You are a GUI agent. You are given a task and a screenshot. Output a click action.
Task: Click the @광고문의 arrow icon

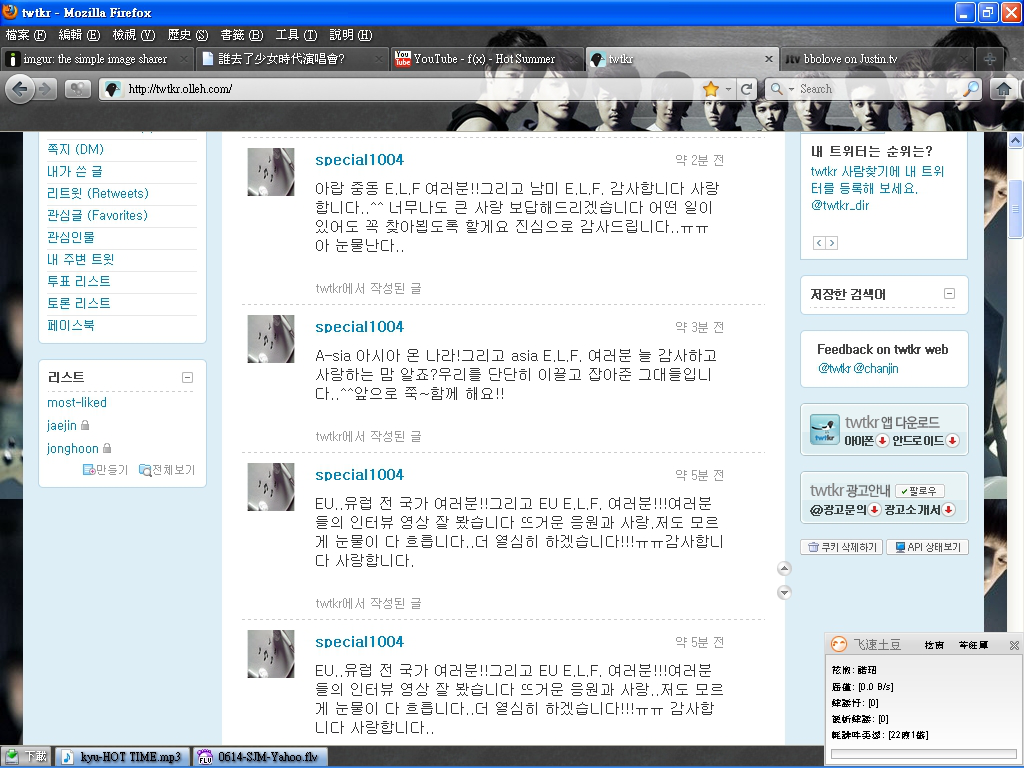tap(874, 509)
